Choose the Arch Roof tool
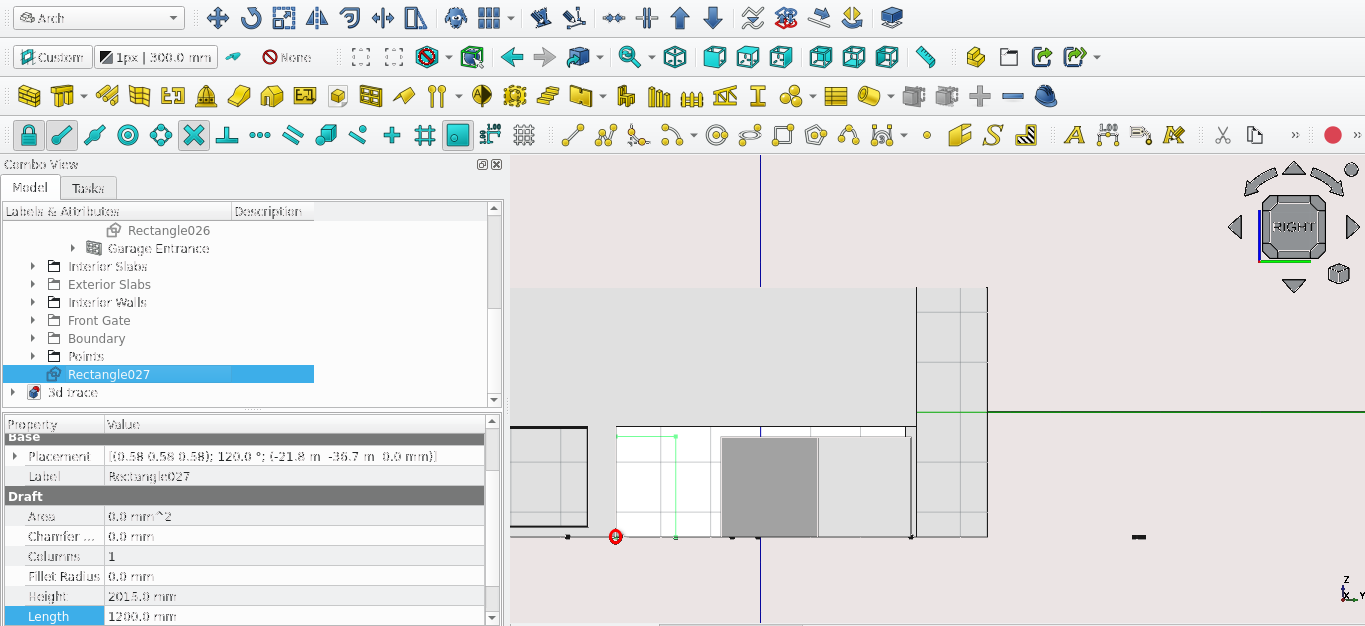 pyautogui.click(x=271, y=97)
